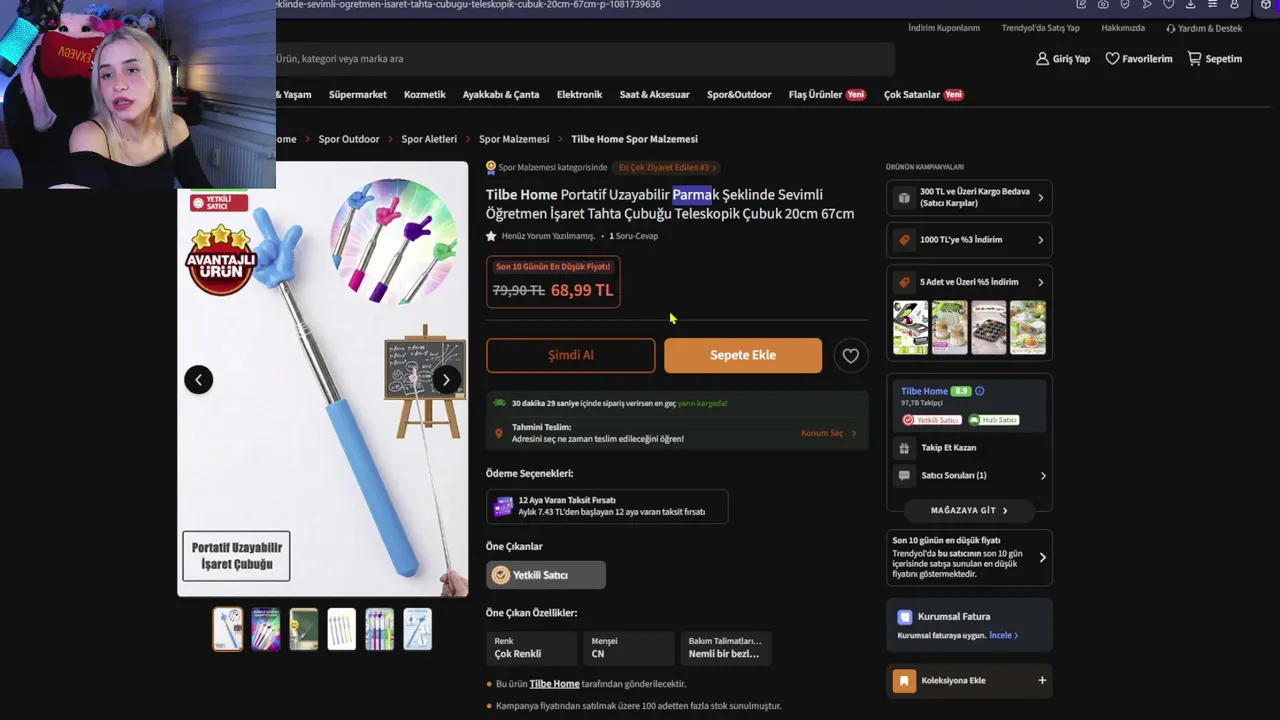
Task: Click the product search input field
Action: tap(584, 59)
